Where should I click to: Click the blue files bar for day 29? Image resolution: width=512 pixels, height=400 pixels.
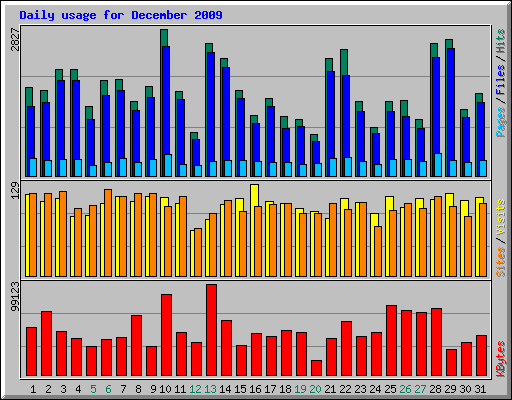click(451, 104)
